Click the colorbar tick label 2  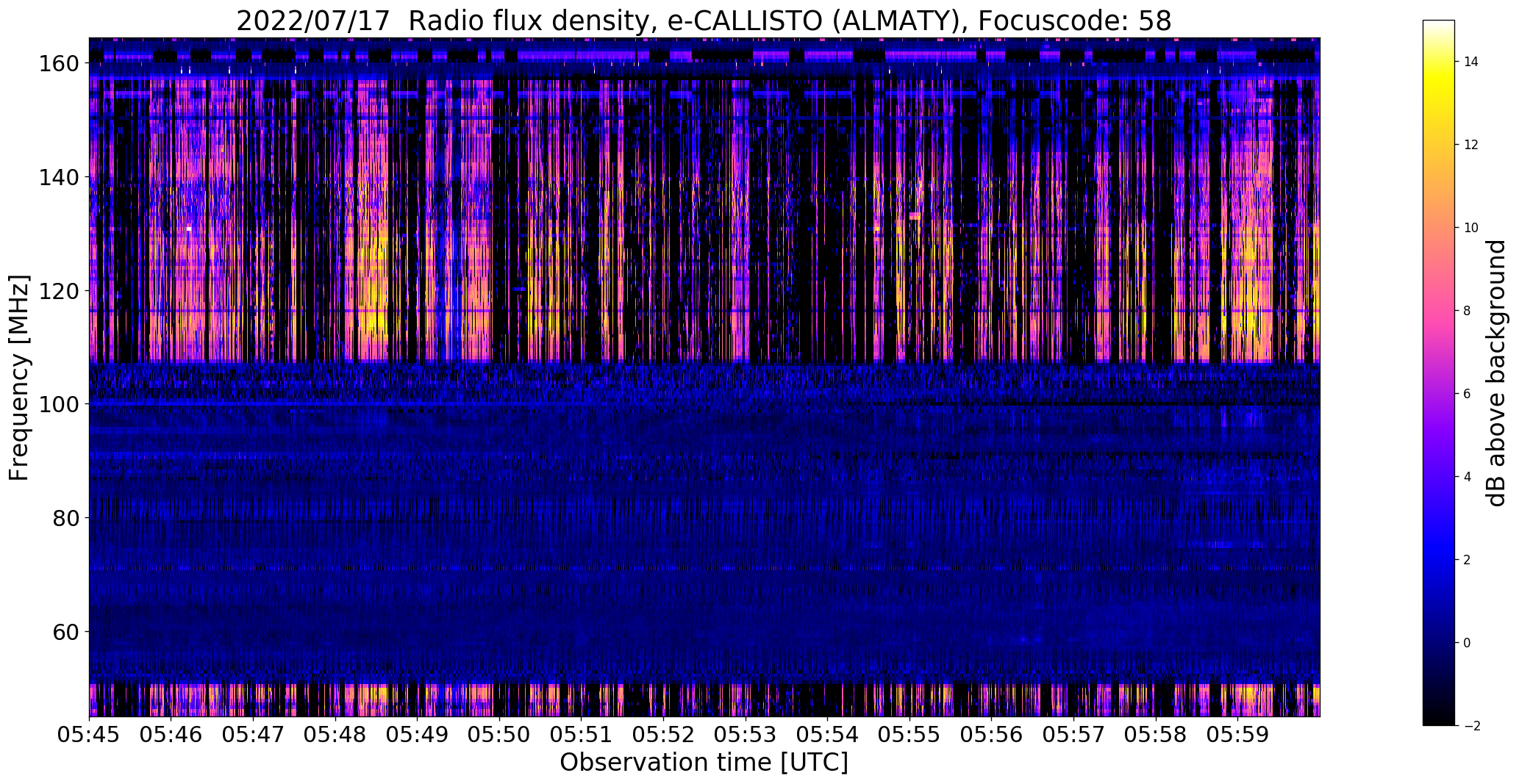point(1468,560)
